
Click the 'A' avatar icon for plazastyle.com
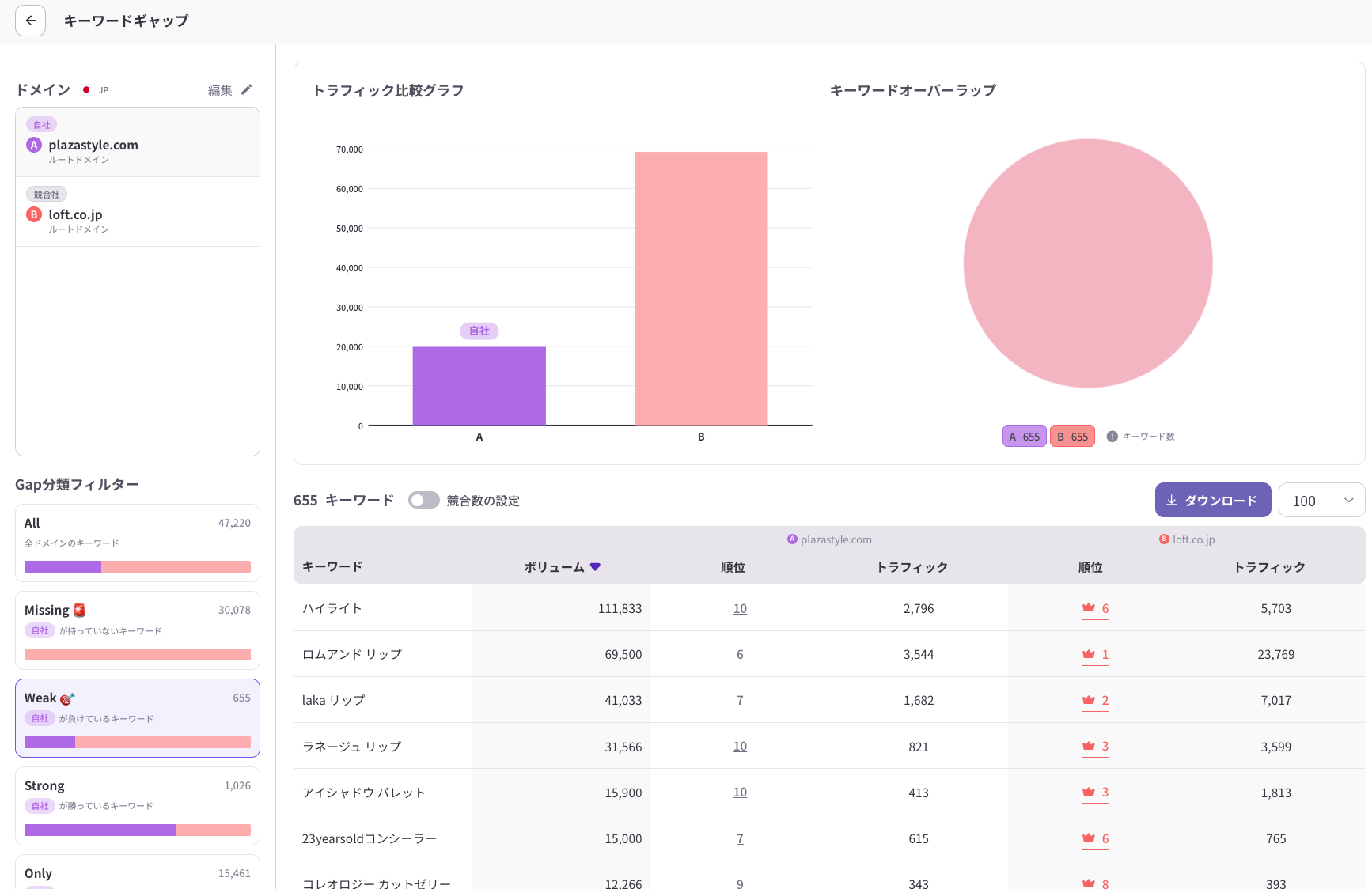[33, 145]
